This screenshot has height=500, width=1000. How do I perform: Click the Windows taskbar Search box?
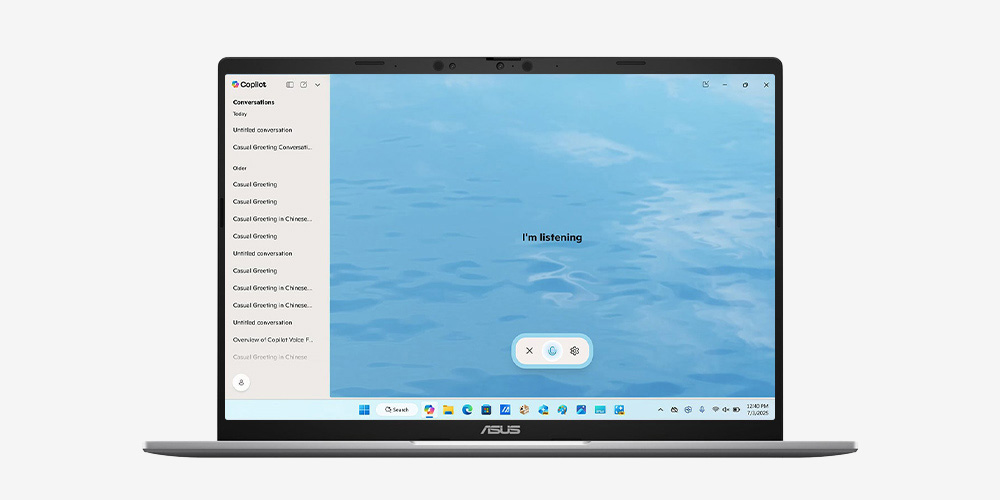398,410
